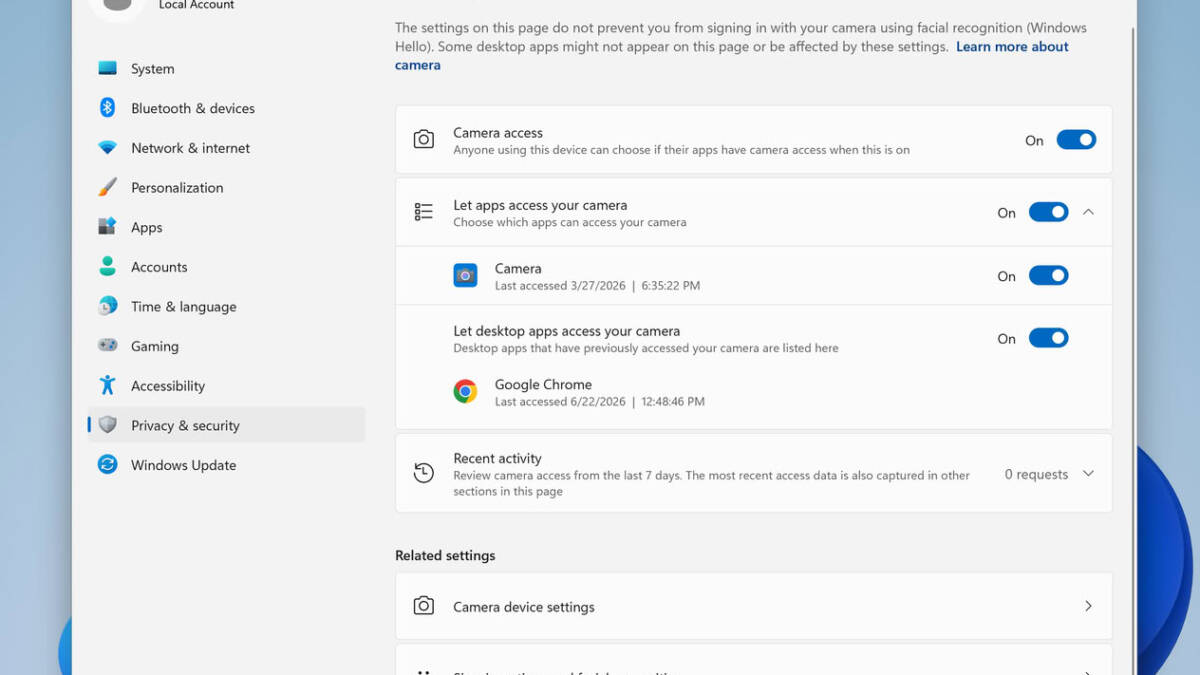The width and height of the screenshot is (1200, 675).
Task: Click the Recent activity clock icon
Action: [x=424, y=473]
